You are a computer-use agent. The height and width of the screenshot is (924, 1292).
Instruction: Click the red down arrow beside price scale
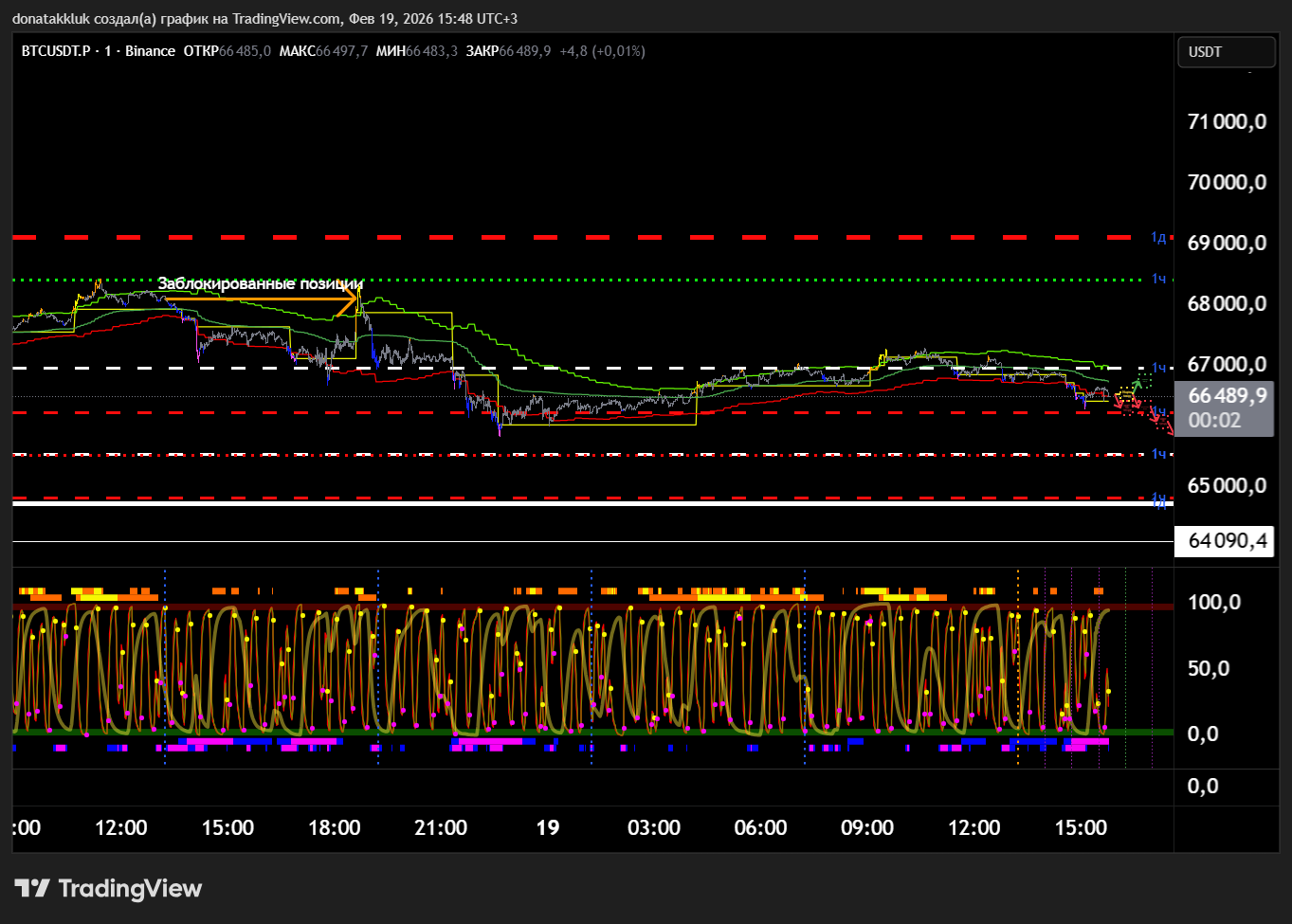[x=1169, y=427]
